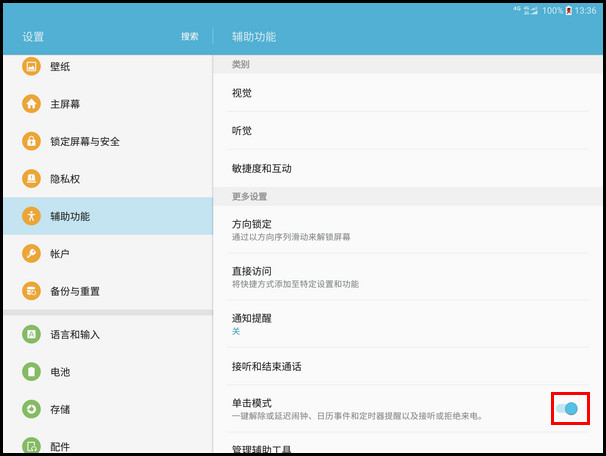The image size is (606, 456).
Task: Open 敏捷度和互动 (dexterity and interaction)
Action: coord(409,168)
